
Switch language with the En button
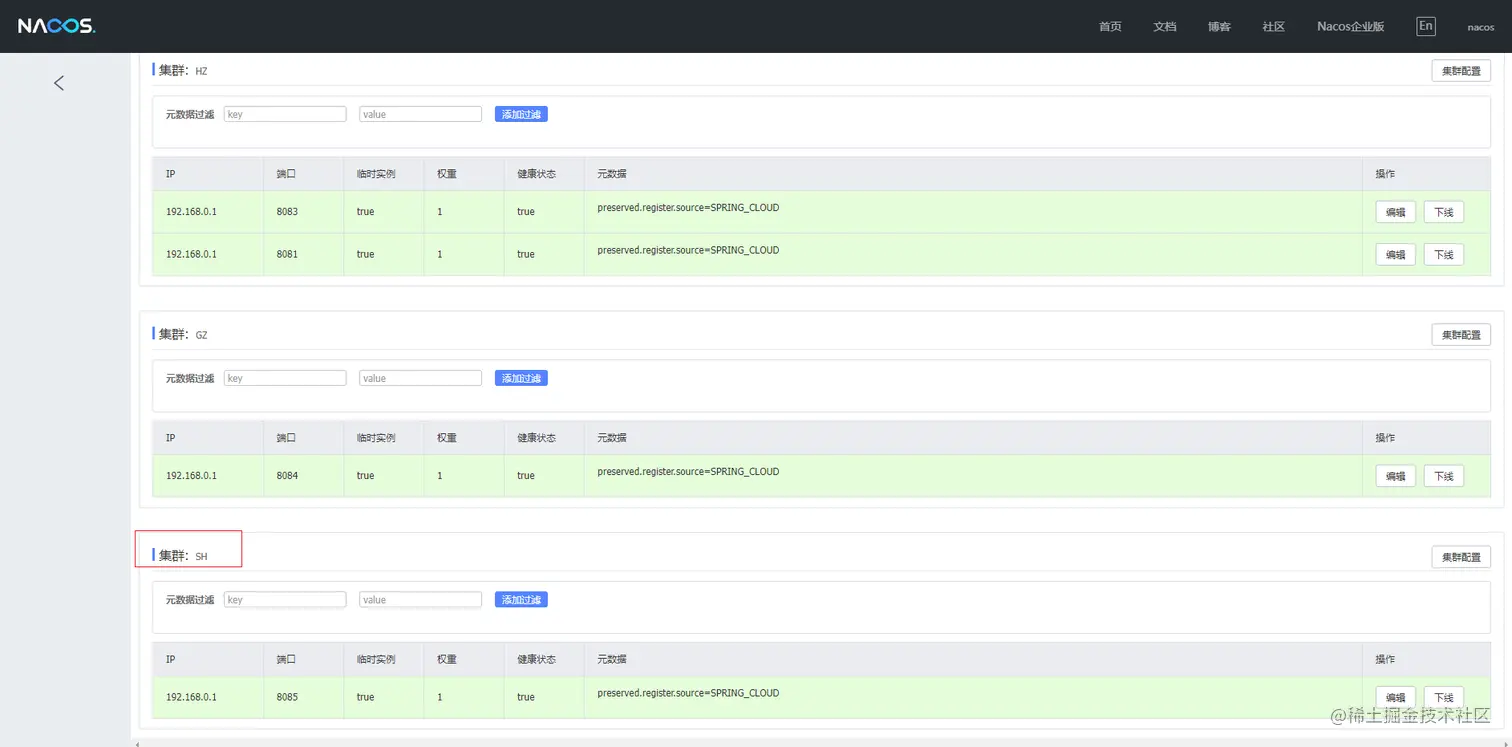click(x=1426, y=27)
